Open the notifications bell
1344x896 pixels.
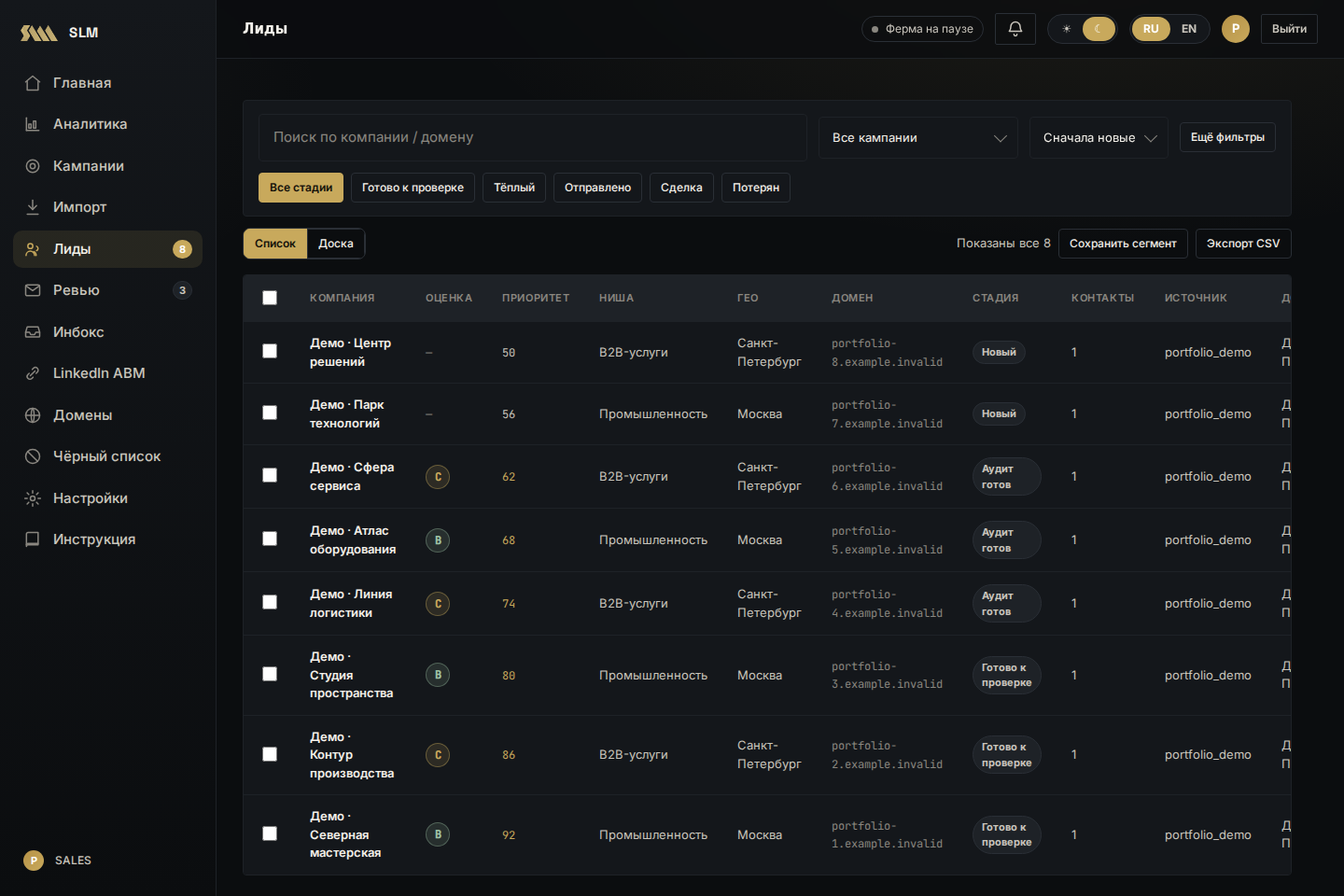[x=1015, y=29]
